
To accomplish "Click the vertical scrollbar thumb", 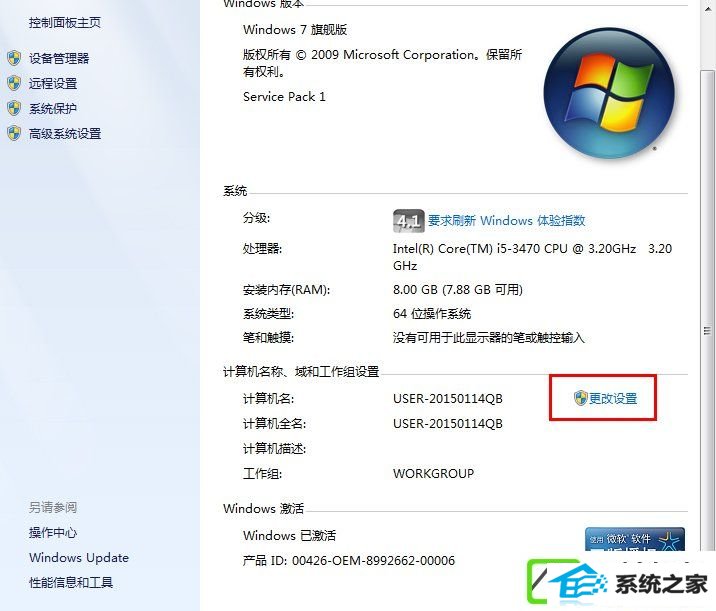I will click(707, 311).
